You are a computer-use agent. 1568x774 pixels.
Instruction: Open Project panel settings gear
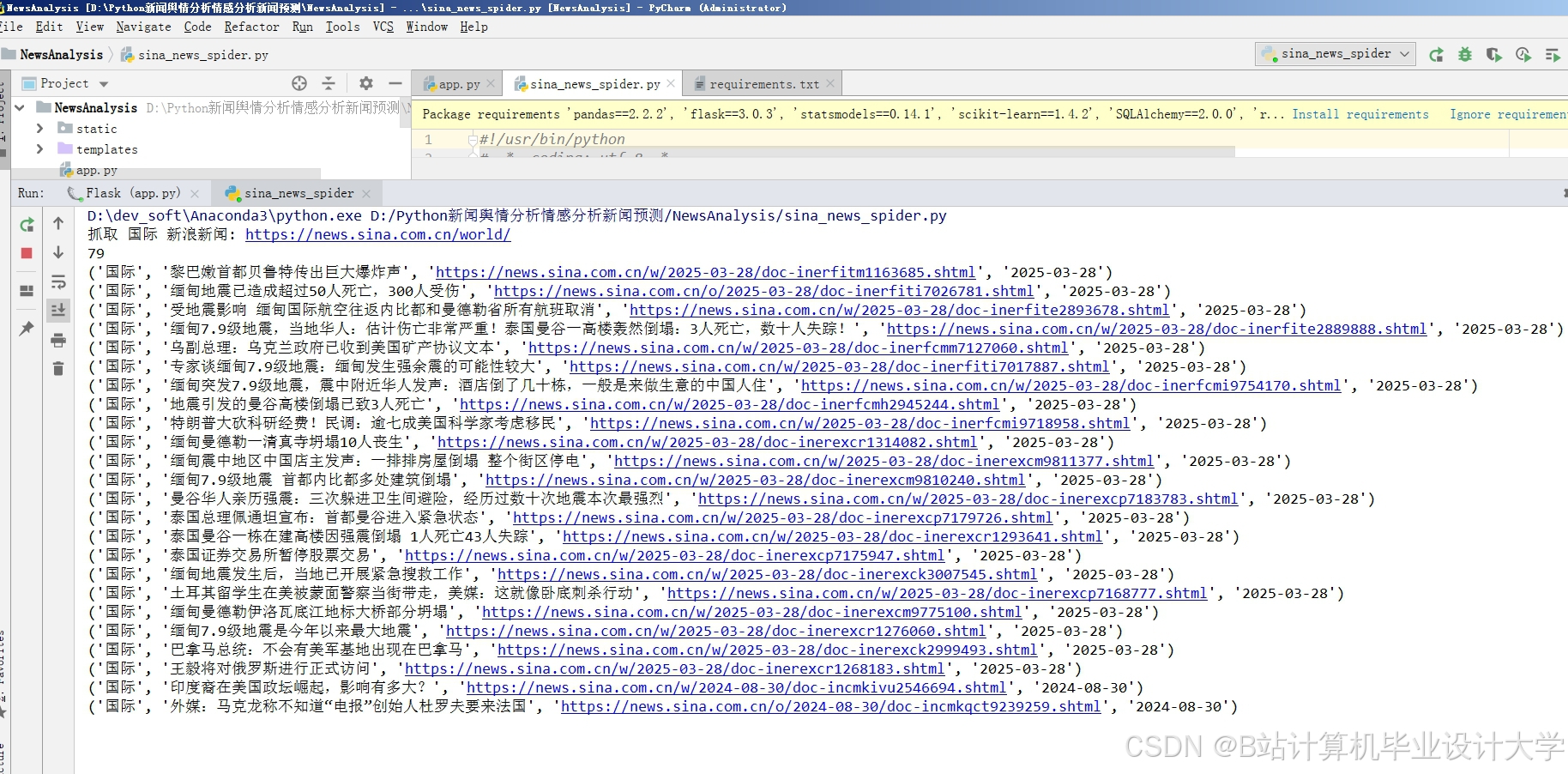point(365,83)
